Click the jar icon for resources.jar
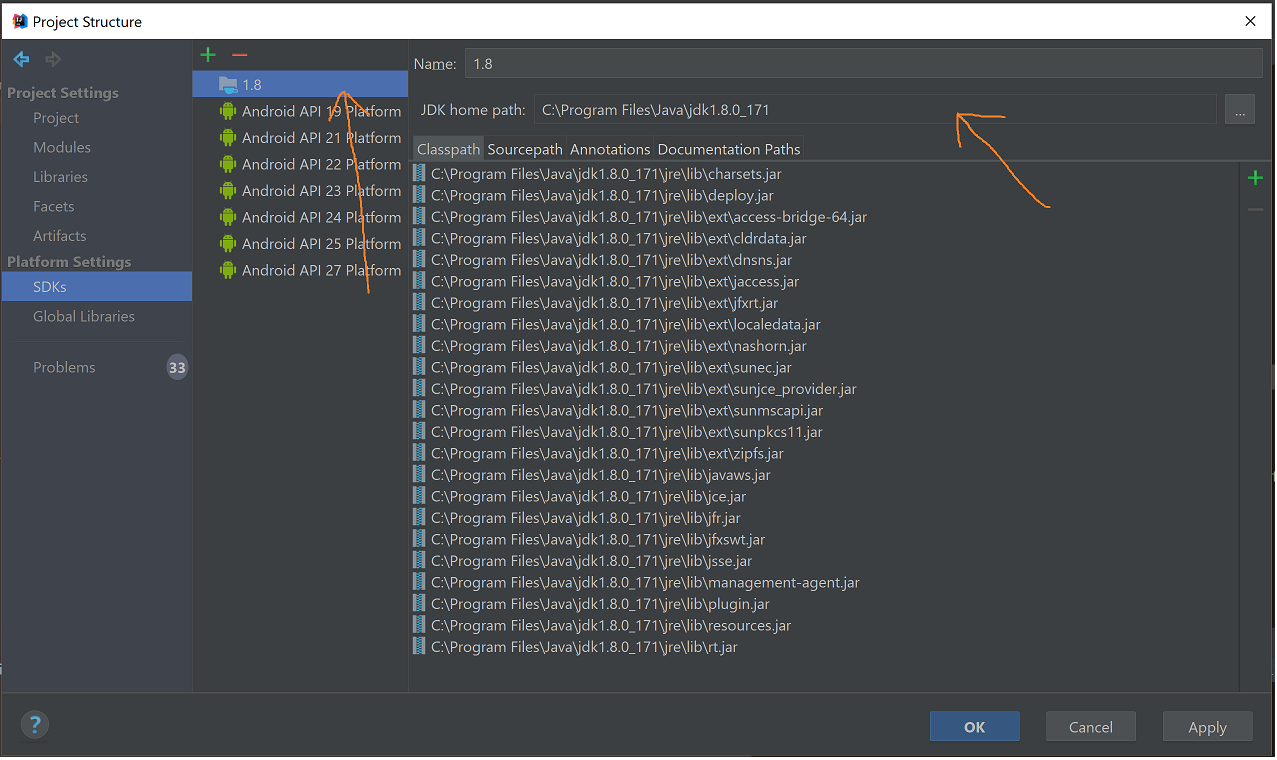 [x=419, y=626]
